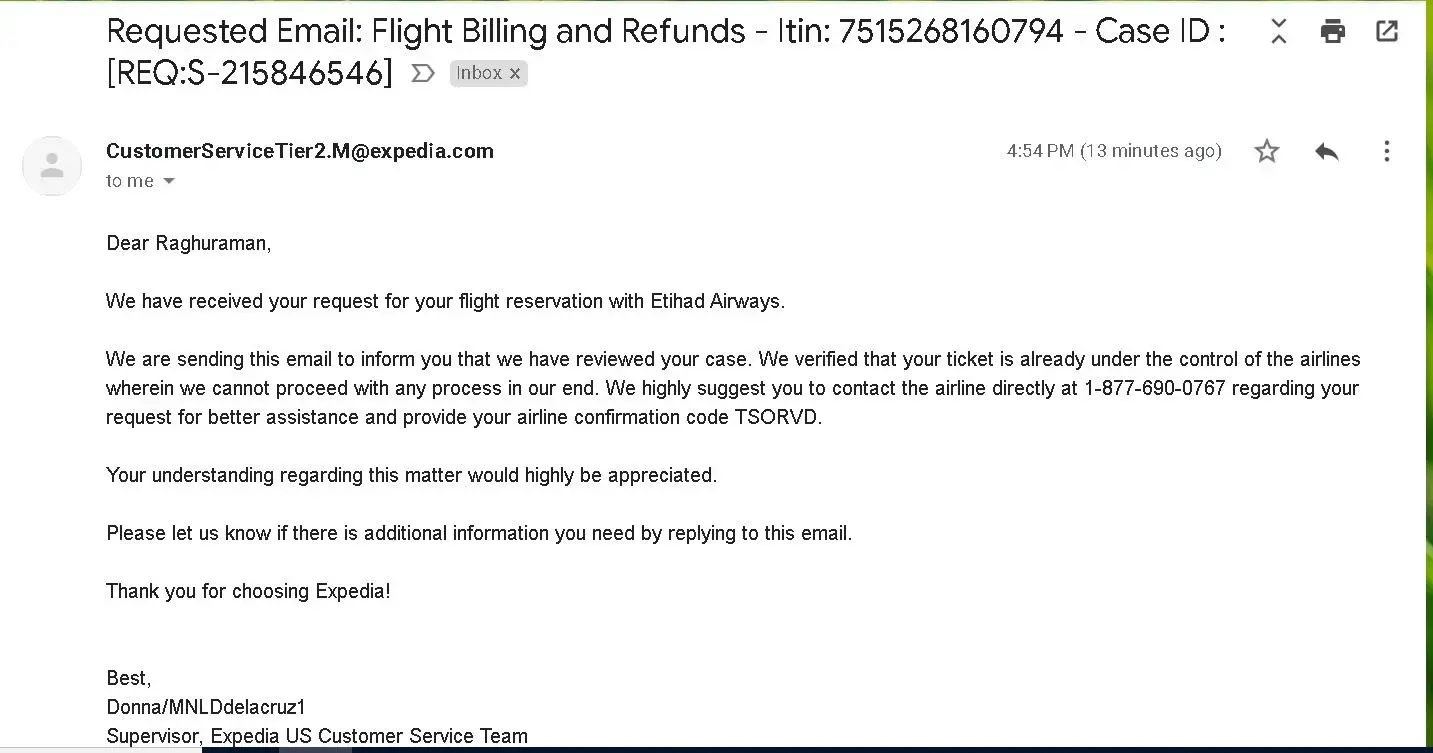Click the sender's profile avatar
This screenshot has width=1433, height=753.
point(52,166)
